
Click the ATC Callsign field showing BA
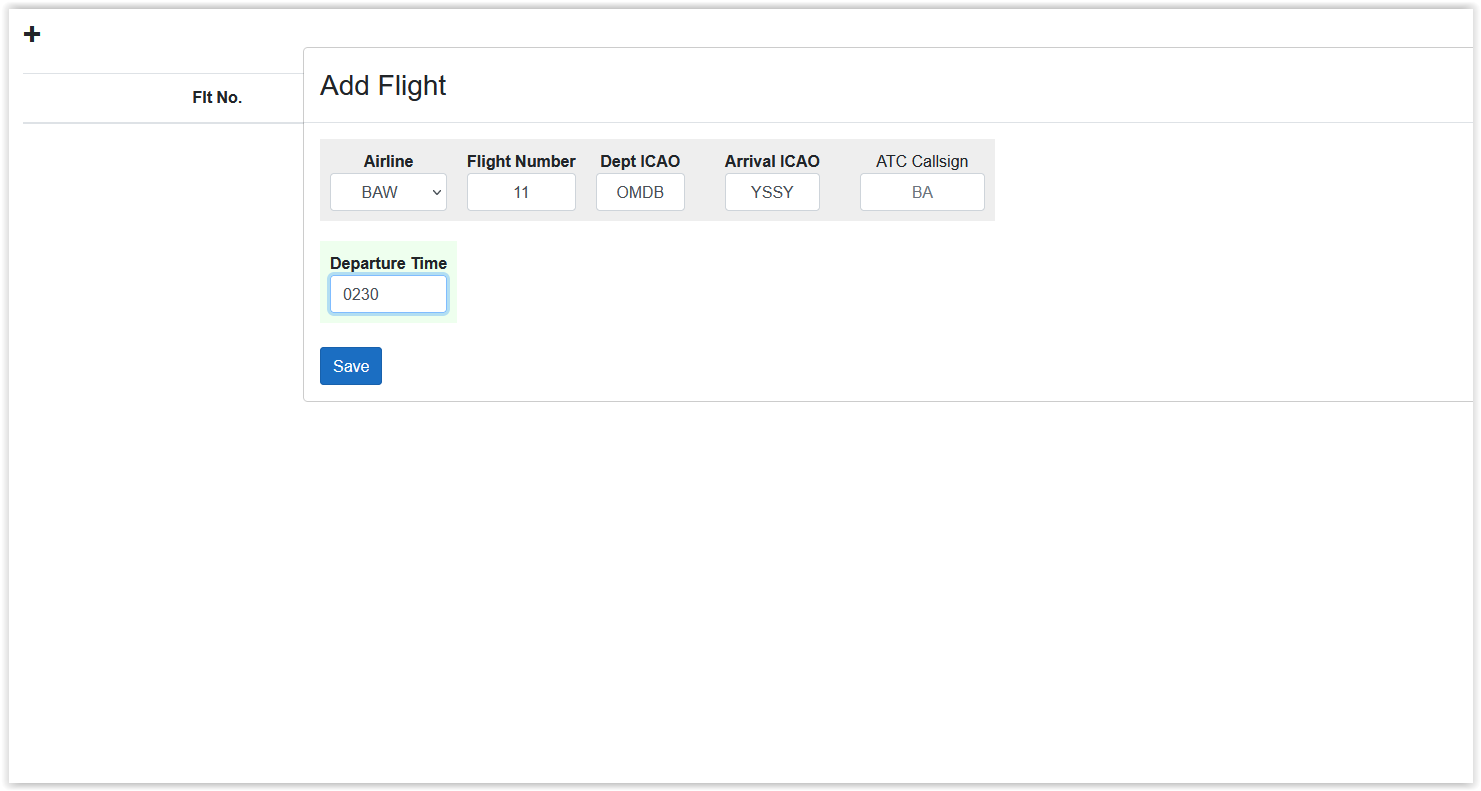coord(922,192)
